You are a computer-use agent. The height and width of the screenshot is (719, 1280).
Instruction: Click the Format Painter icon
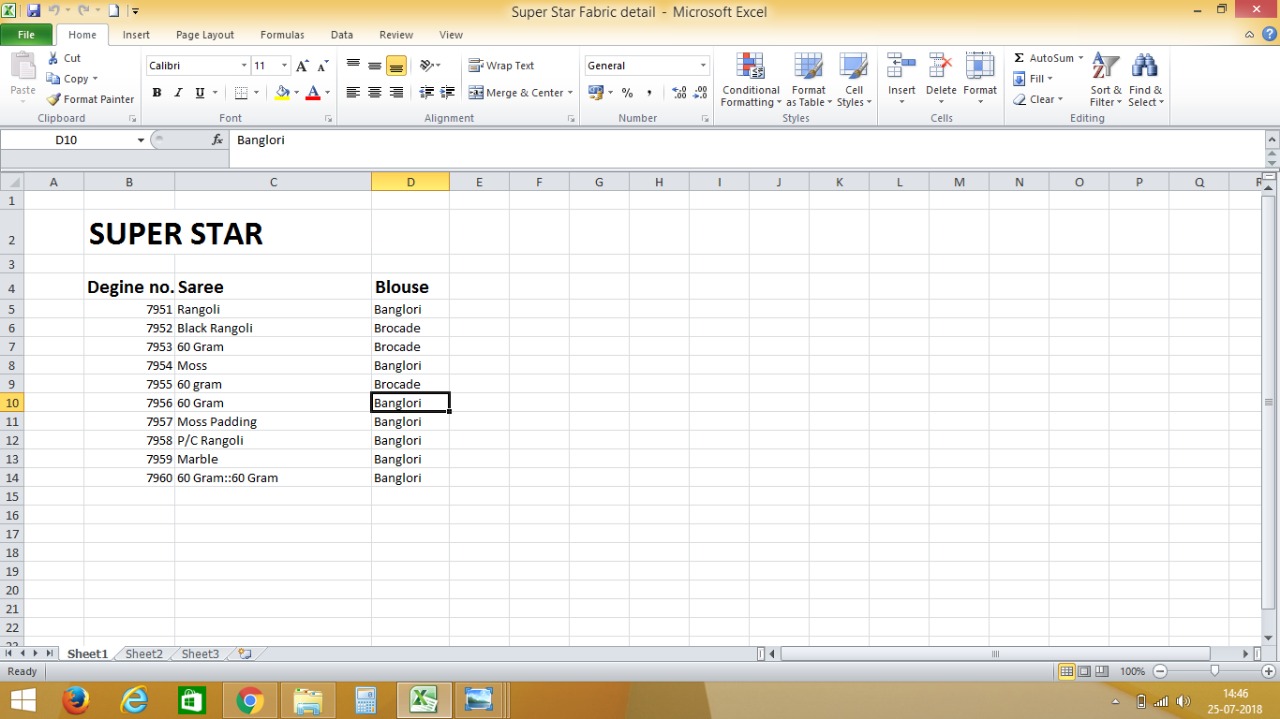[x=54, y=99]
